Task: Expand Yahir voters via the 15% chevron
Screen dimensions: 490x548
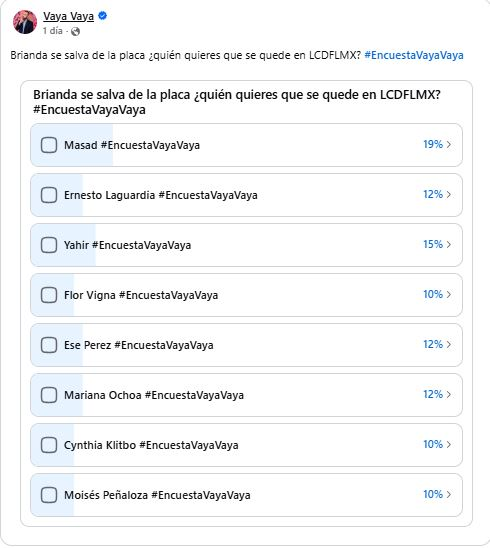Action: (449, 244)
